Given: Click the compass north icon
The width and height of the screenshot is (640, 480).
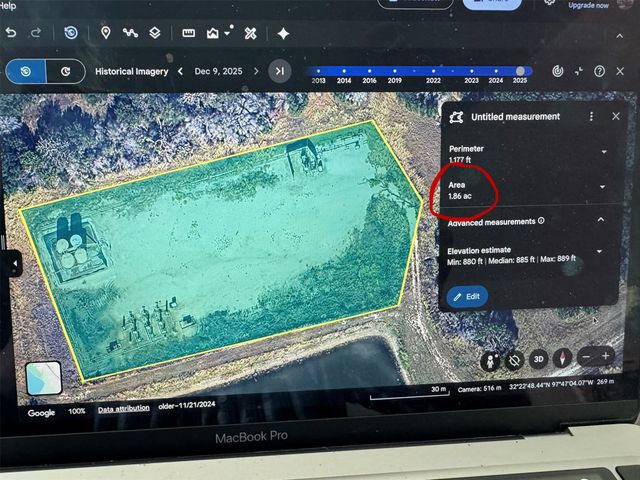Looking at the screenshot, I should (x=562, y=358).
